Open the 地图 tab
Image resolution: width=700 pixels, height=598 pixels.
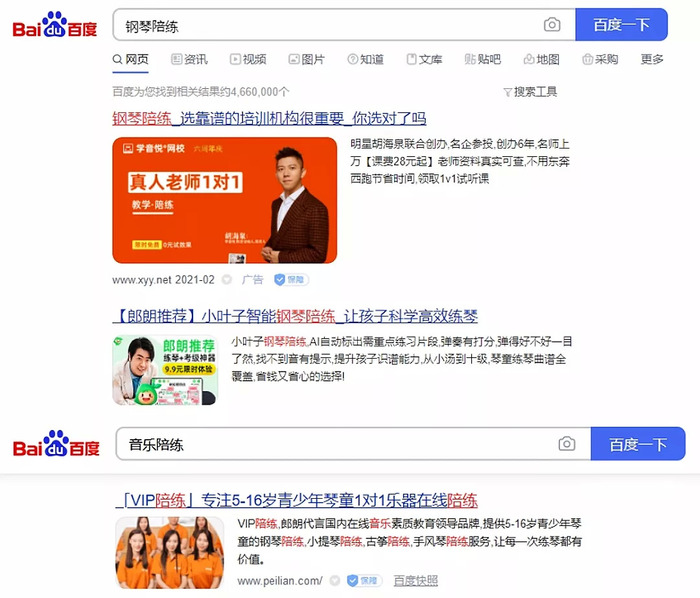541,59
